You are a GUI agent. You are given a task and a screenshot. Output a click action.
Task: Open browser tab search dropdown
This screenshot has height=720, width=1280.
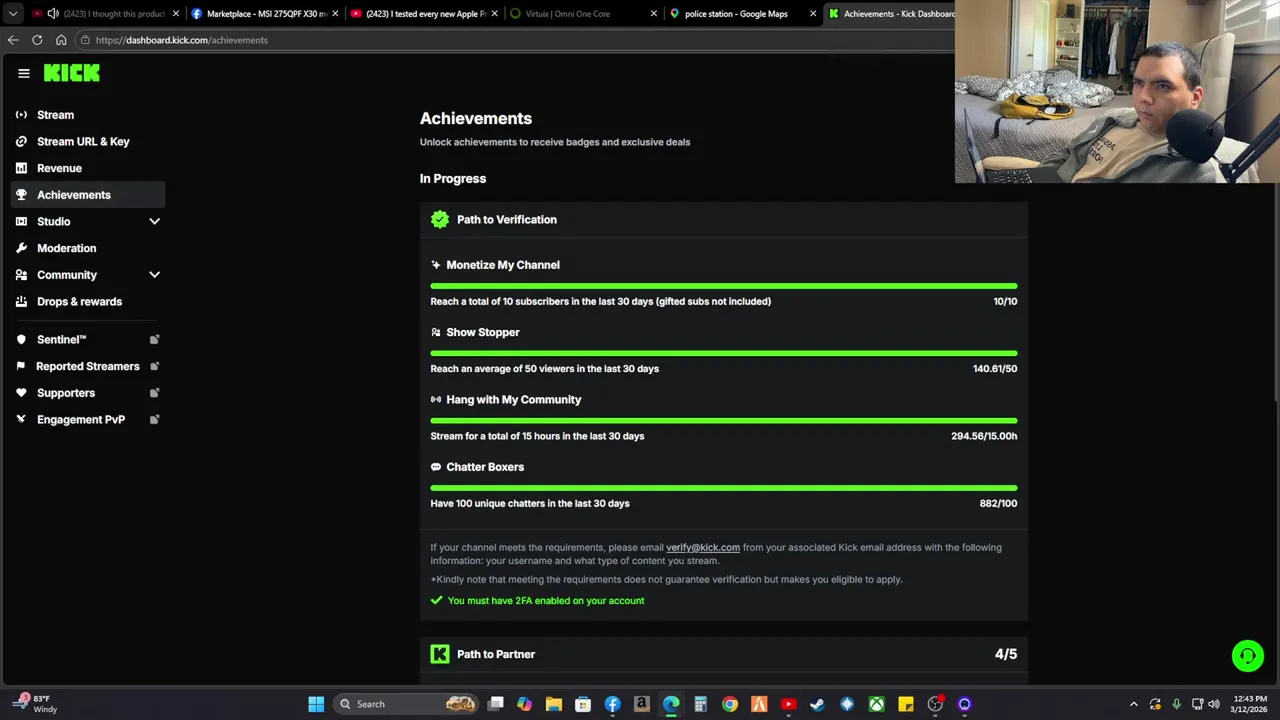pyautogui.click(x=12, y=14)
